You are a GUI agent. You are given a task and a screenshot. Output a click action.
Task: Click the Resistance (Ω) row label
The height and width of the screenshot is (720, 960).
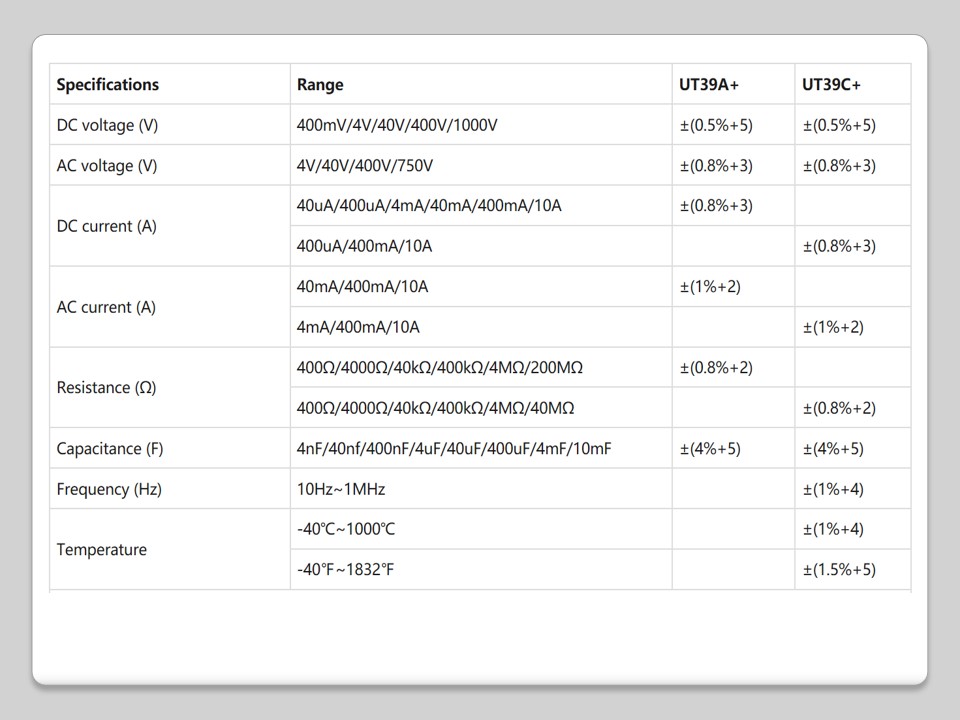[106, 388]
